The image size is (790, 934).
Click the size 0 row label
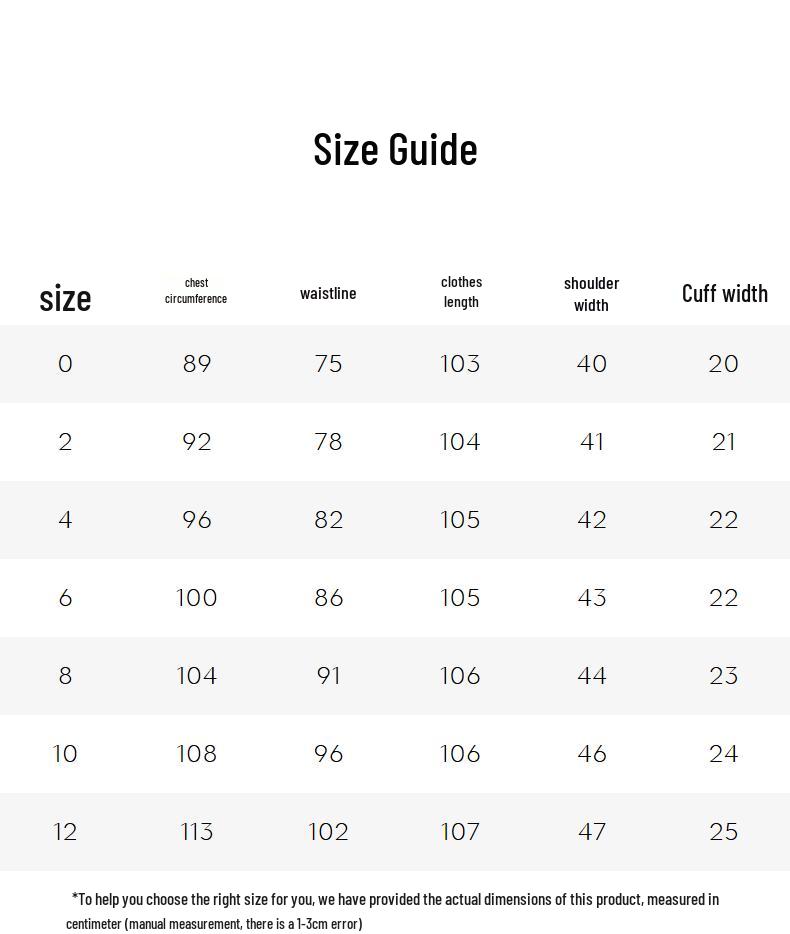click(x=65, y=364)
